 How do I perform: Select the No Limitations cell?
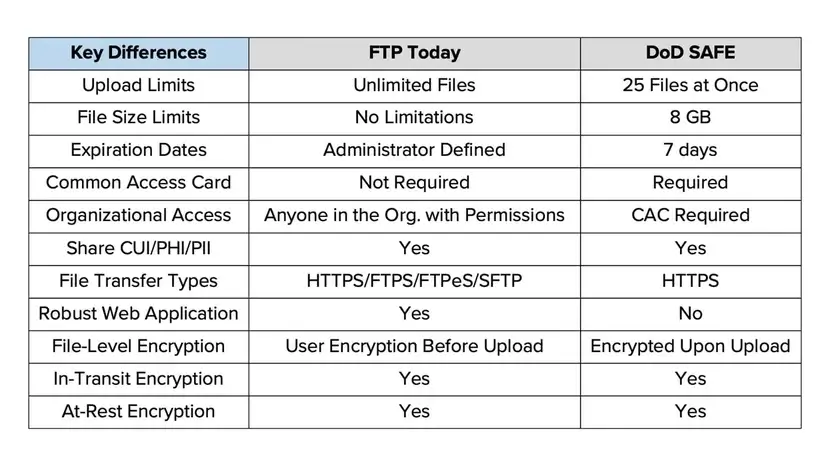click(414, 118)
